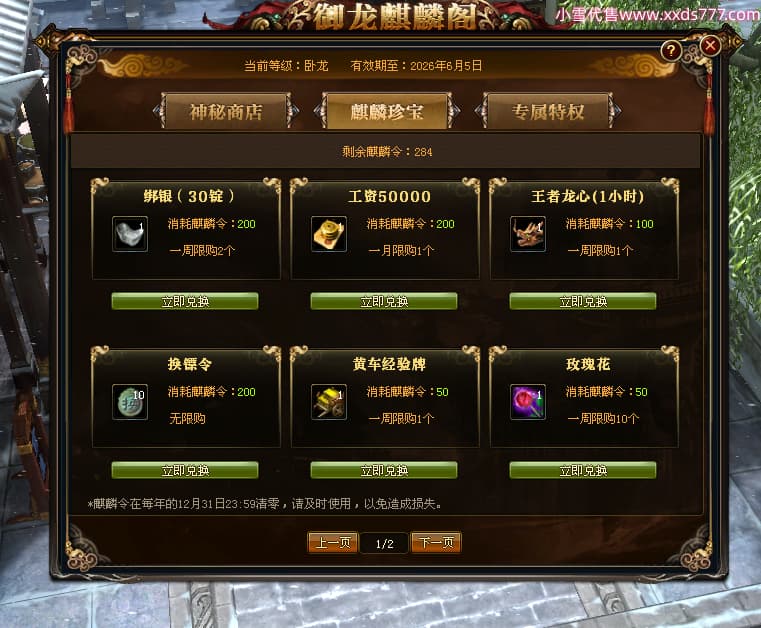Click 立即兑换 under 换镖令
Image resolution: width=761 pixels, height=628 pixels.
[x=185, y=470]
